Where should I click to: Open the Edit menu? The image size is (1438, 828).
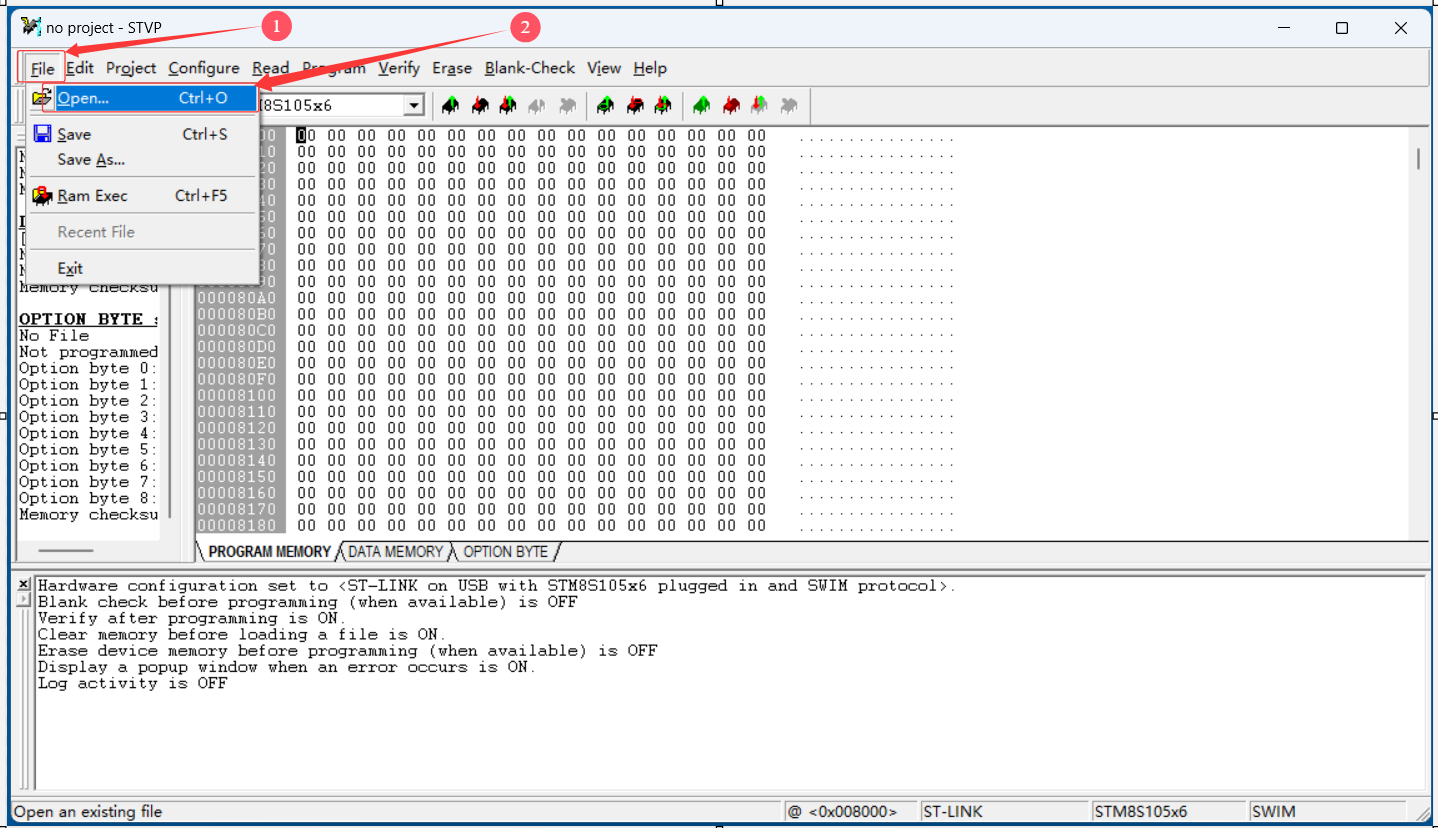pos(80,68)
